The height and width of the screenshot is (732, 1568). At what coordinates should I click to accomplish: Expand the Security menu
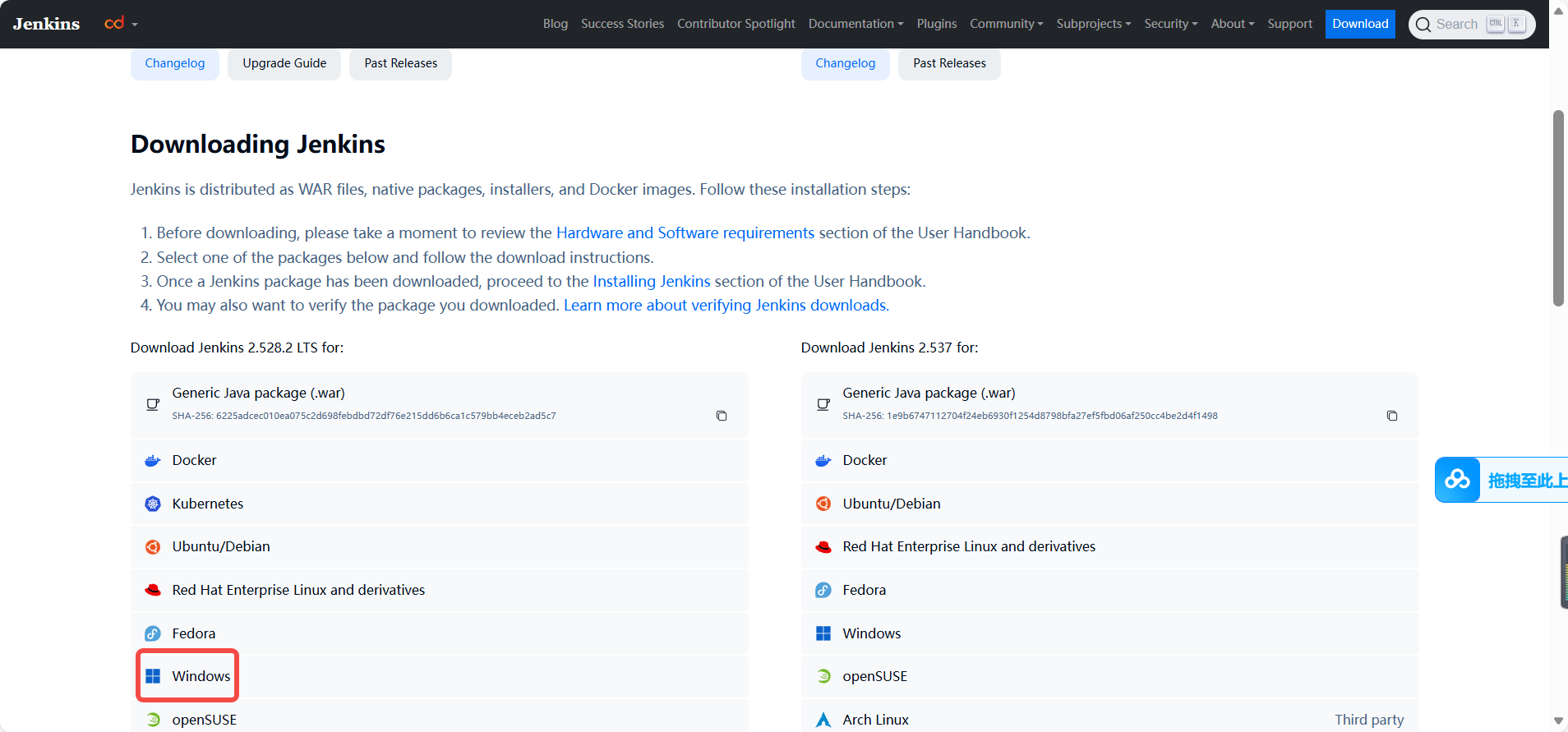tap(1170, 24)
